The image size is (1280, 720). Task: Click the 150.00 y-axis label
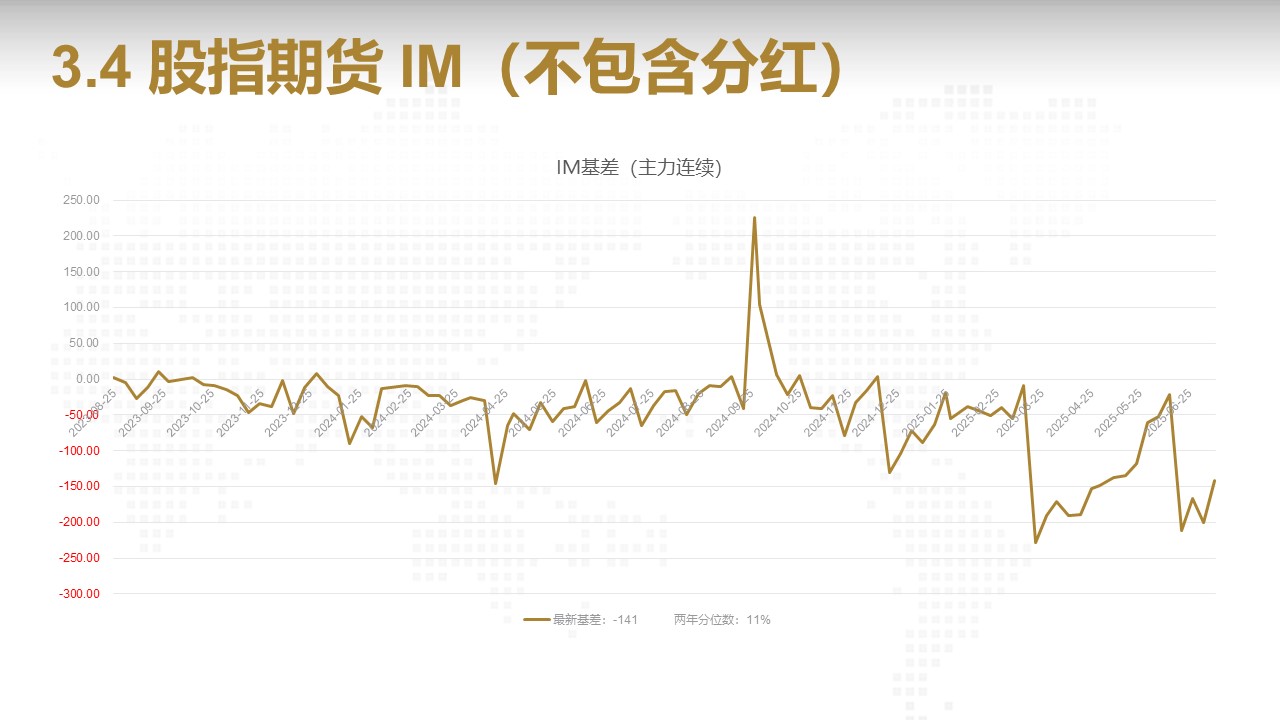click(80, 272)
